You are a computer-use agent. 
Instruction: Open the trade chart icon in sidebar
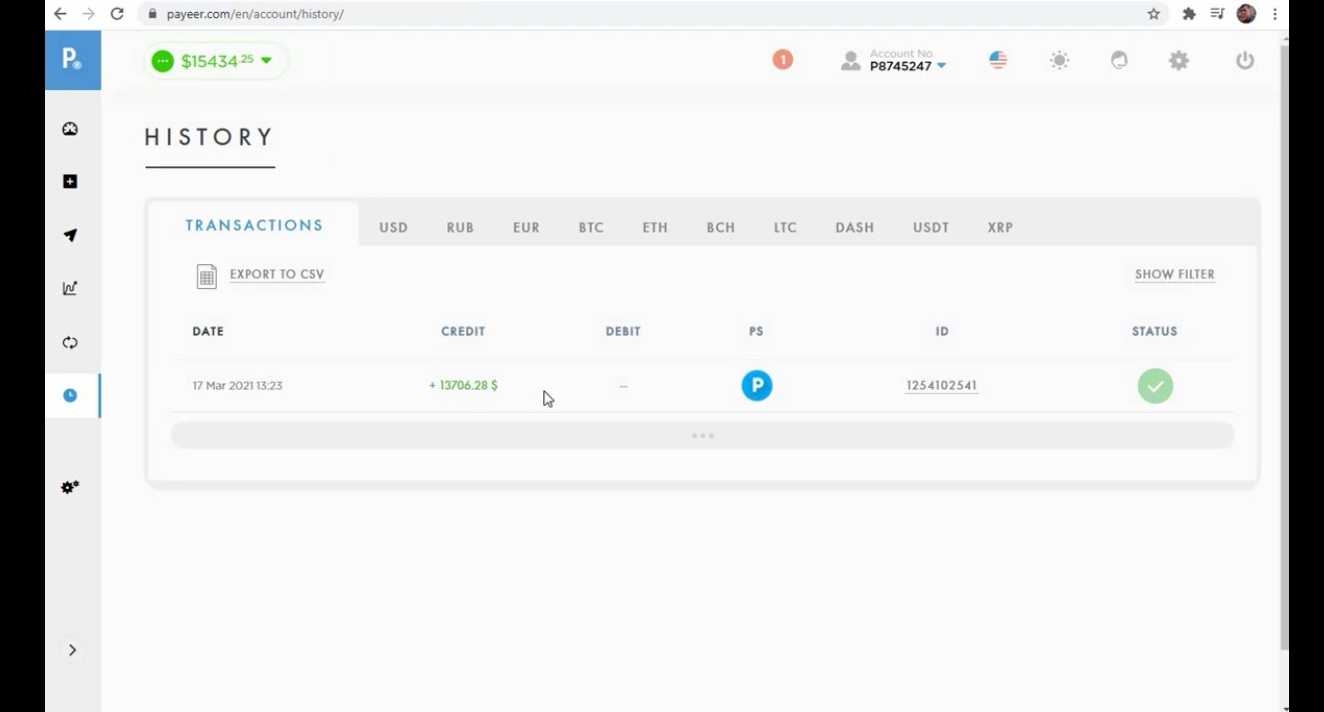[70, 289]
